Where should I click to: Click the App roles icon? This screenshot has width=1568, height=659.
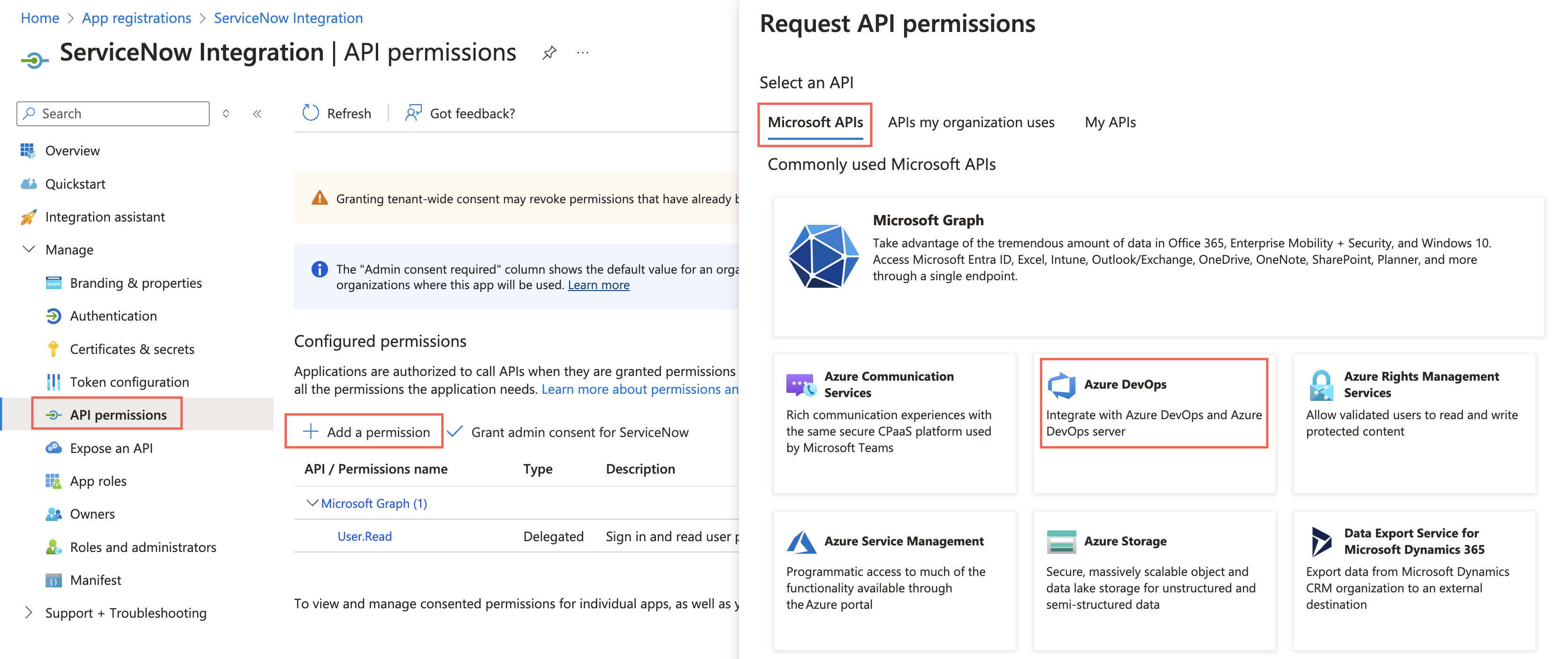pos(53,481)
